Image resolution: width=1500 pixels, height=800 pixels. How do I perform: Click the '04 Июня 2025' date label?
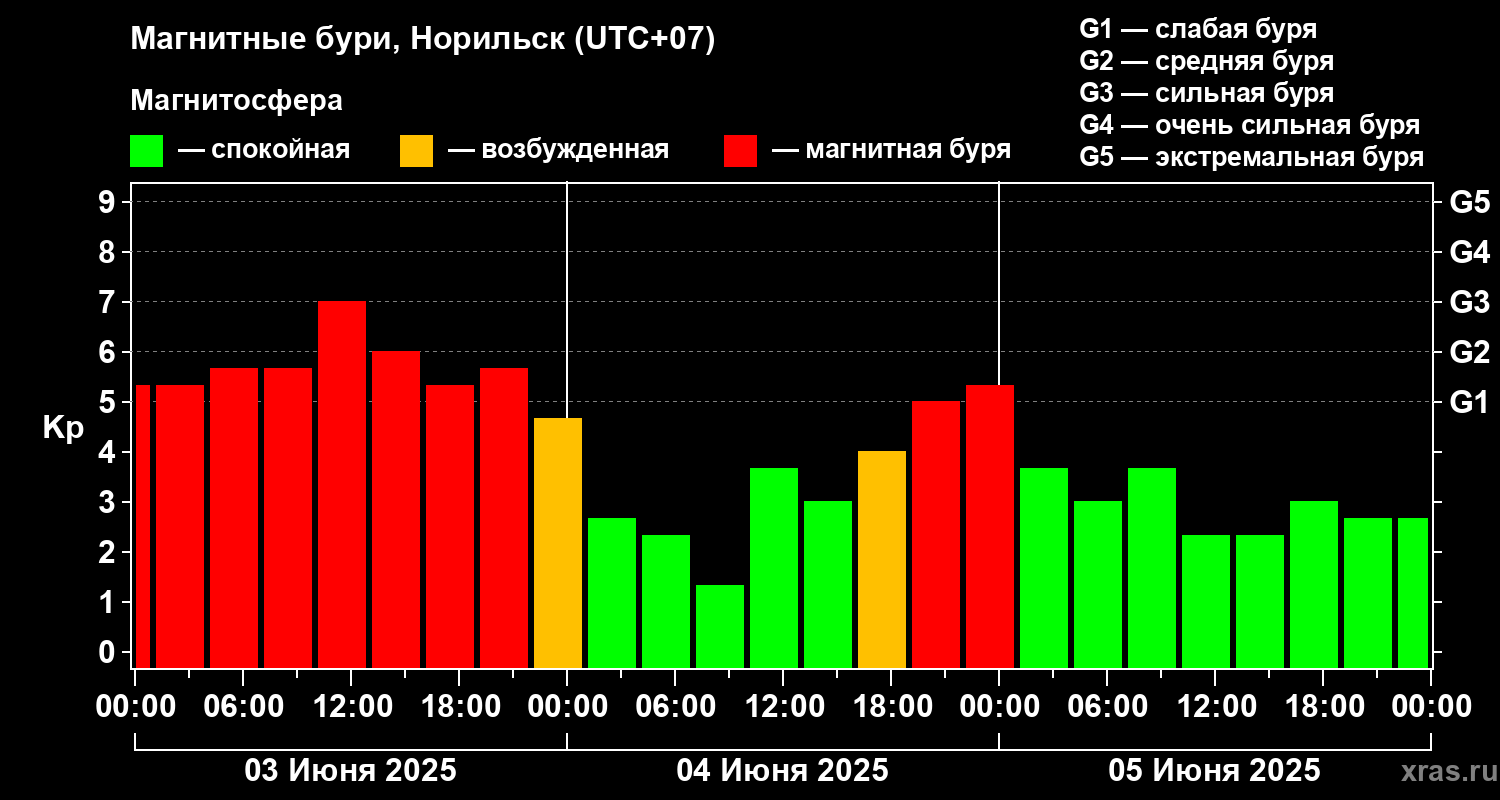pyautogui.click(x=783, y=771)
